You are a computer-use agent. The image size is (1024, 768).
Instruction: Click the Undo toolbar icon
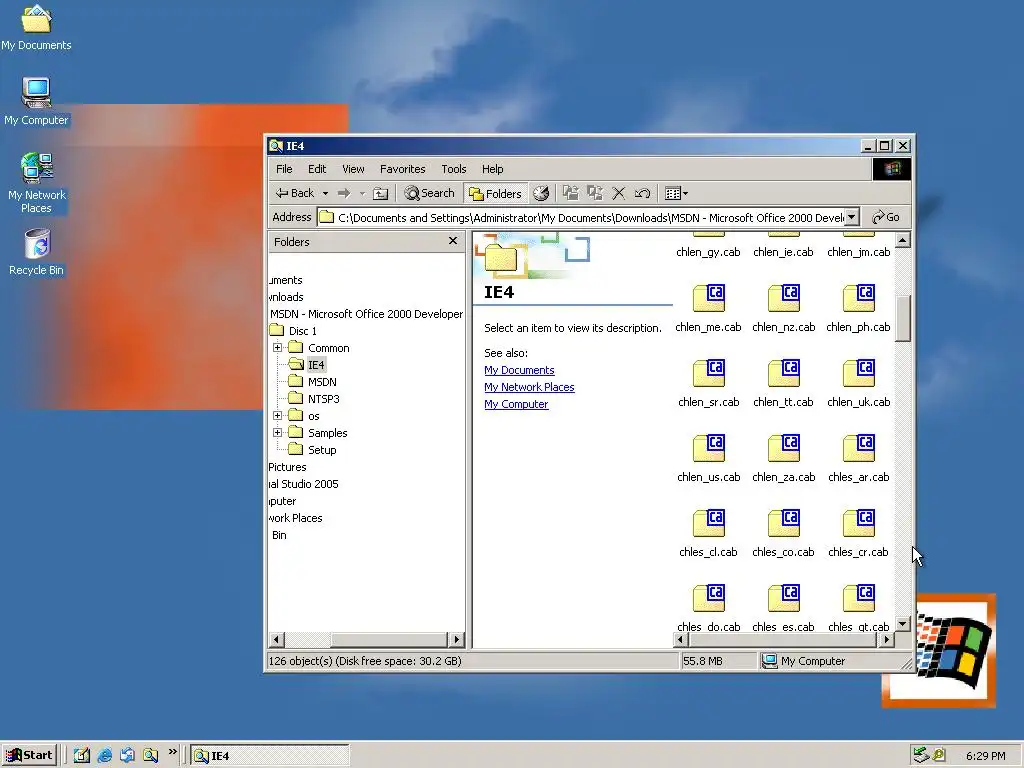point(643,193)
